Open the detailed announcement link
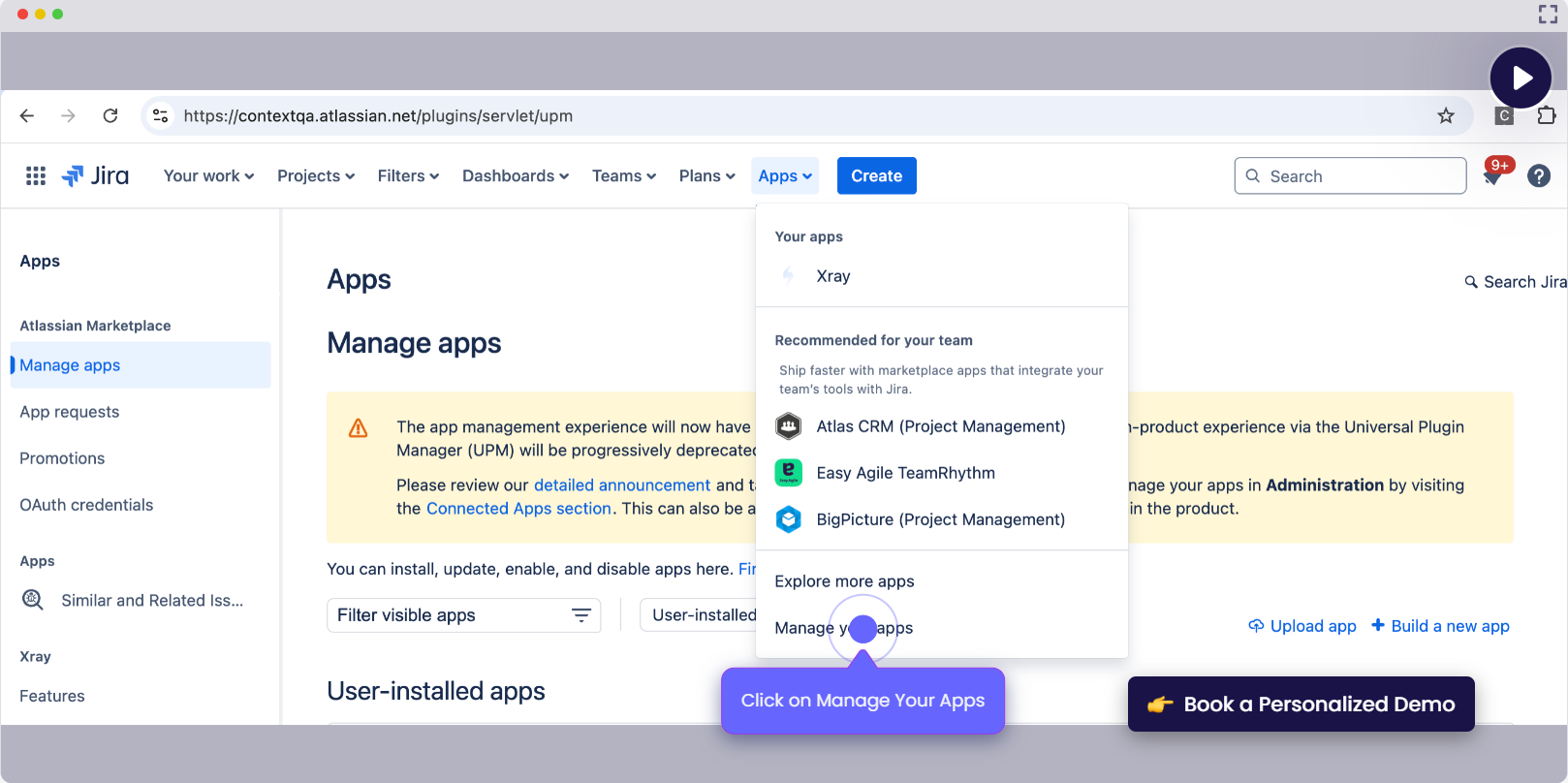 click(x=621, y=485)
